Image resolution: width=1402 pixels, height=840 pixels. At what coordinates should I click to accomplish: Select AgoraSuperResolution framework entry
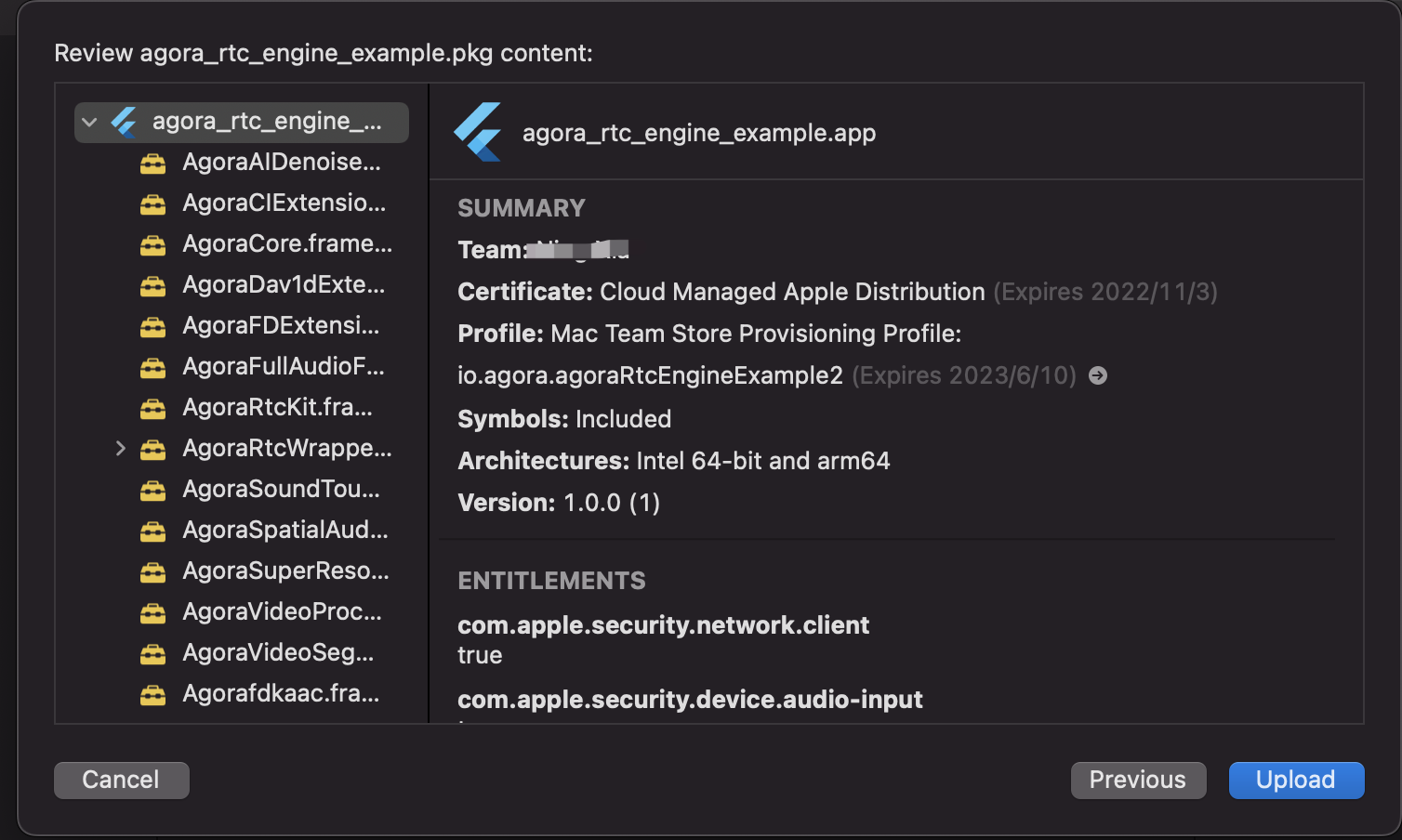pos(285,571)
